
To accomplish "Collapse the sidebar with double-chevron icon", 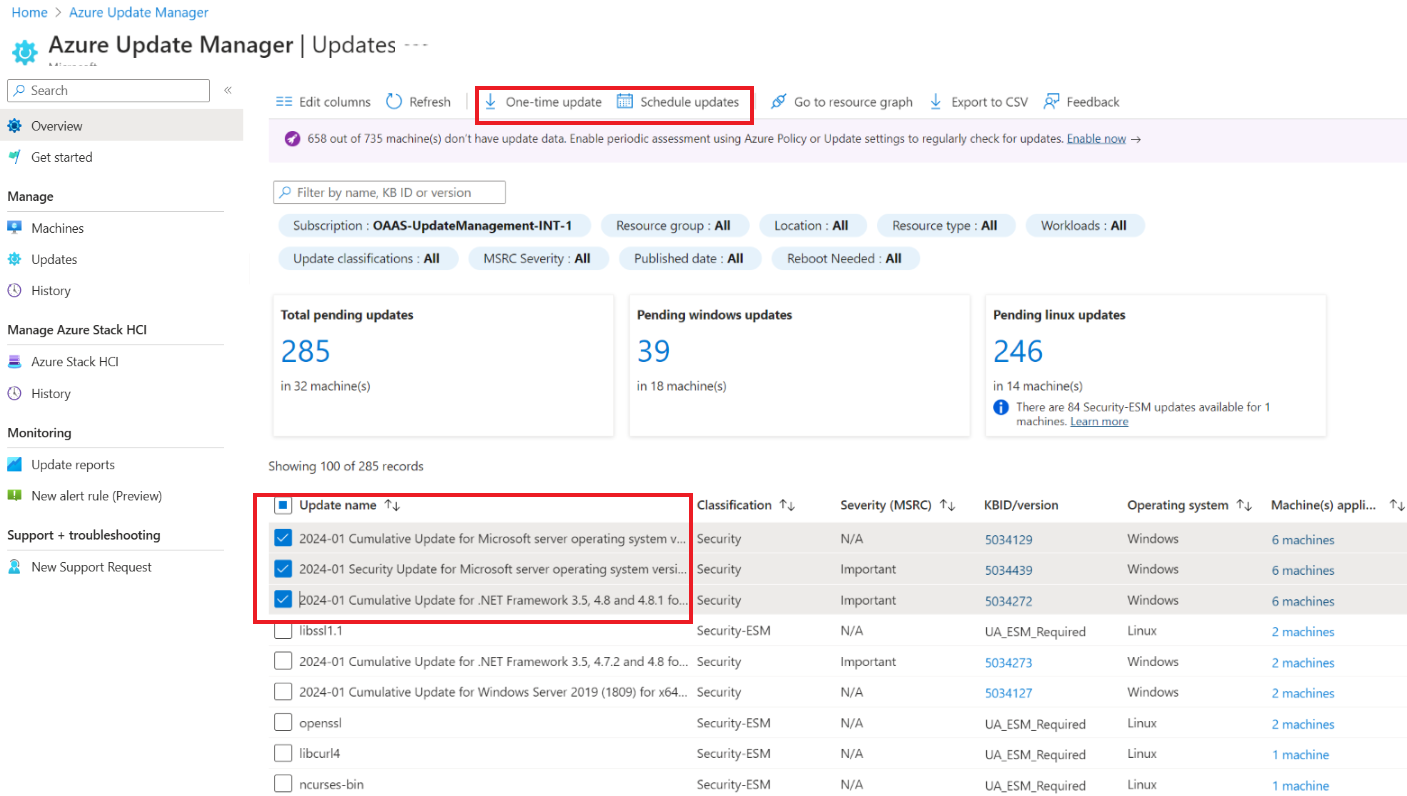I will [228, 90].
